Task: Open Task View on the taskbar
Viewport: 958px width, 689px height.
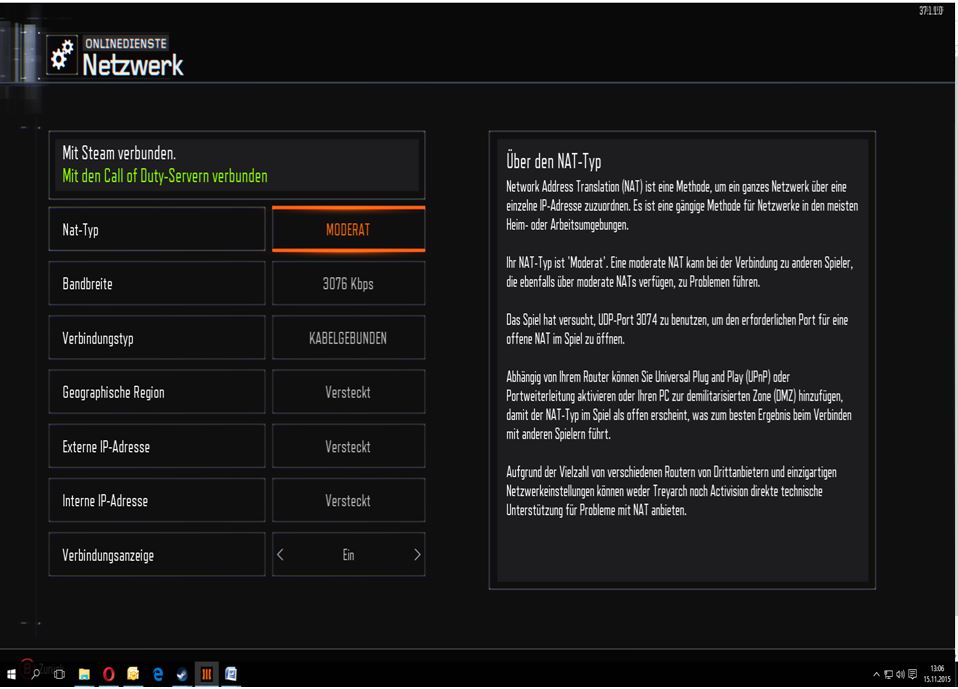Action: click(59, 674)
